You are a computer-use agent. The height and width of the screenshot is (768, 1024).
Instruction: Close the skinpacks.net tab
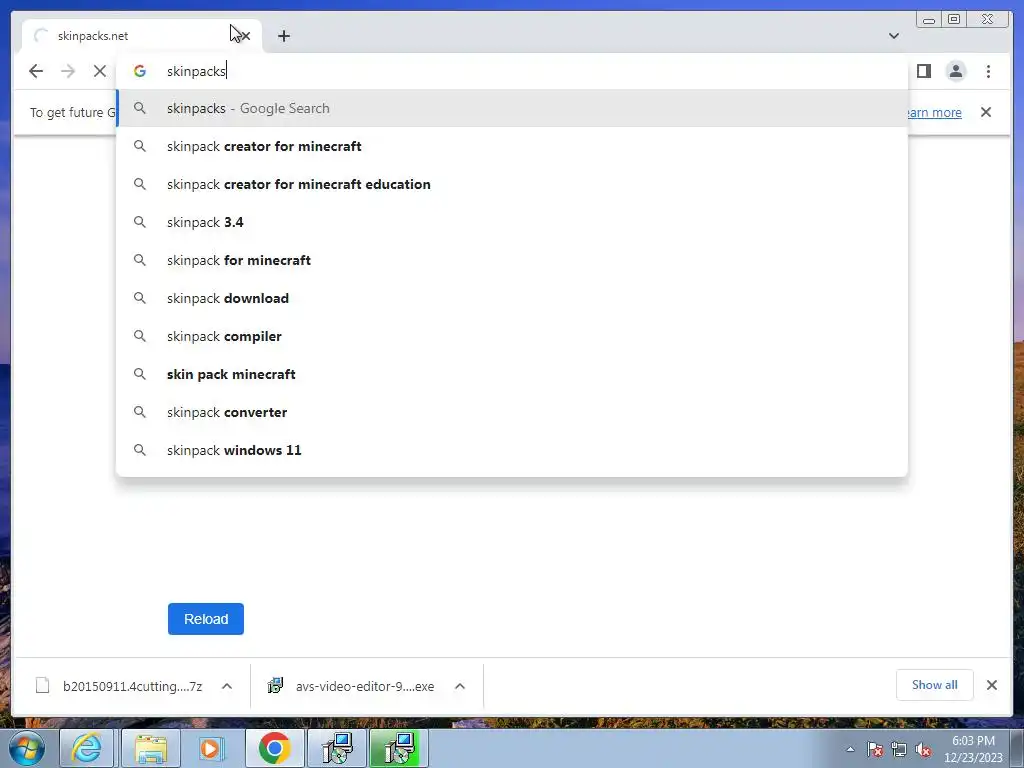(x=245, y=36)
